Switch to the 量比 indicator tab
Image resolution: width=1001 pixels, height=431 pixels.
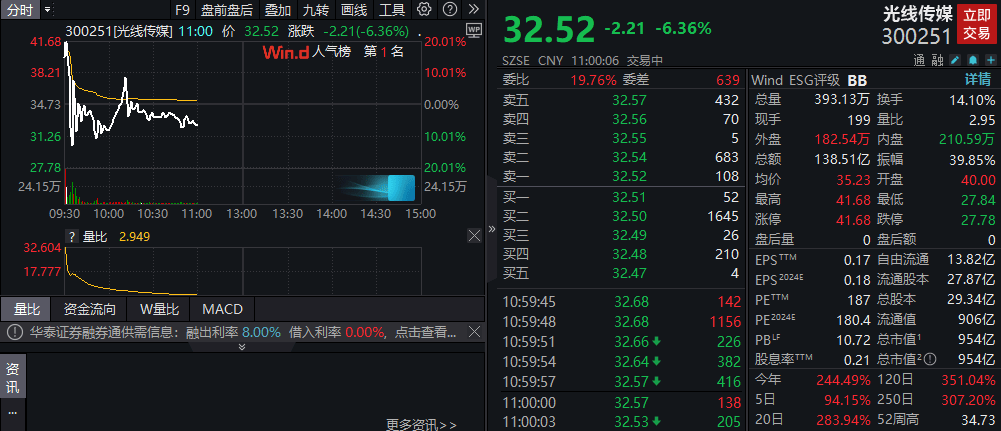(27, 310)
